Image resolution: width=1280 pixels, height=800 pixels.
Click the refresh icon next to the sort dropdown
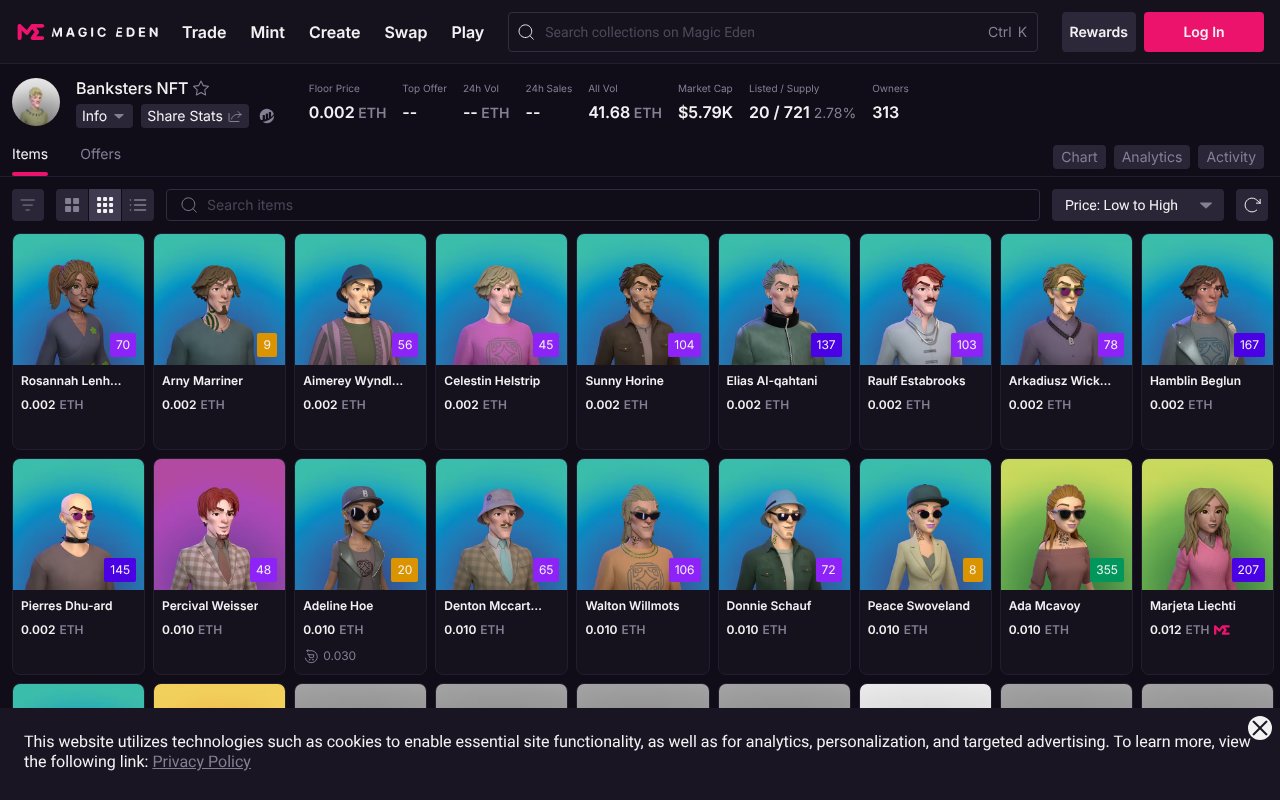[1252, 204]
